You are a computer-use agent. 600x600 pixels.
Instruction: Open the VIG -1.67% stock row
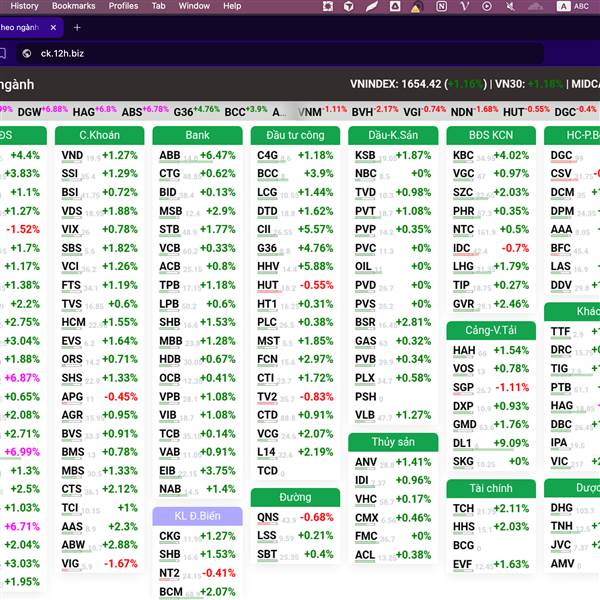click(x=99, y=564)
